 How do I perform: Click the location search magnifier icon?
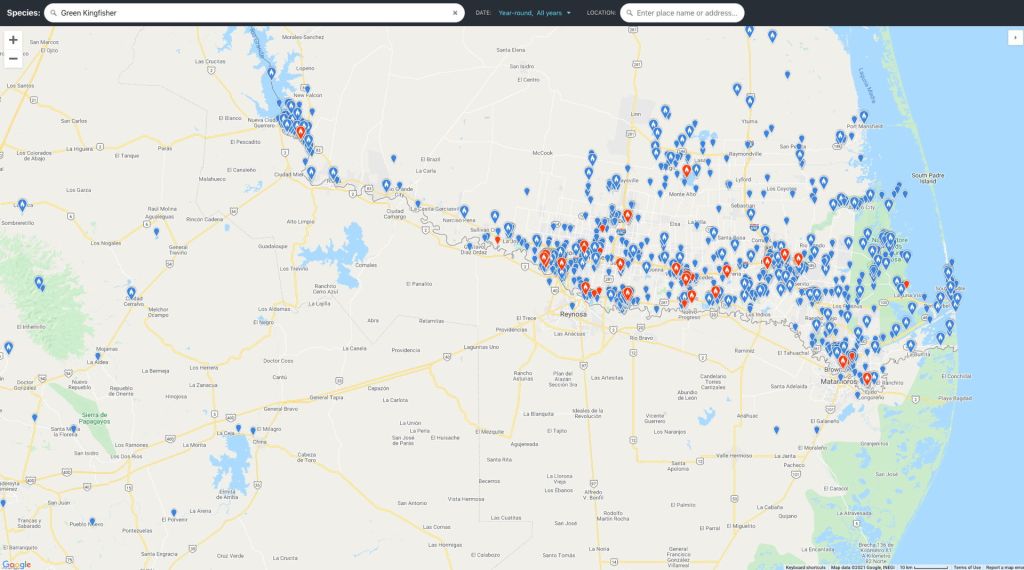point(628,13)
